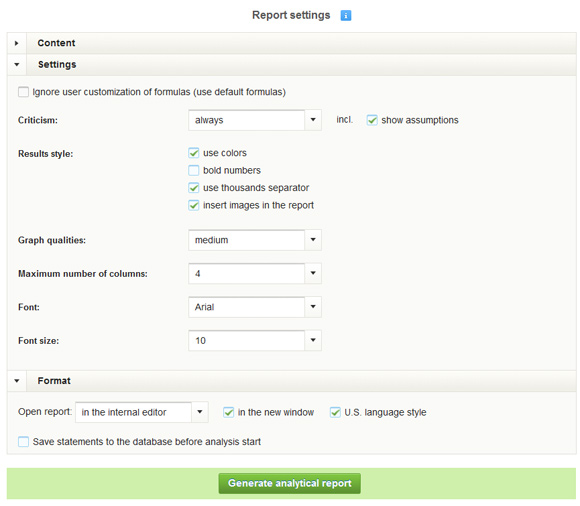The height and width of the screenshot is (506, 580).
Task: Uncheck use thousands separator option
Action: [x=193, y=188]
